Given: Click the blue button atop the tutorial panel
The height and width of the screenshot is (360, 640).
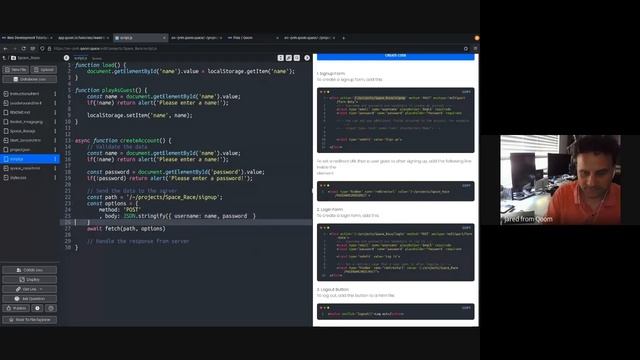Looking at the screenshot, I should click(x=396, y=56).
